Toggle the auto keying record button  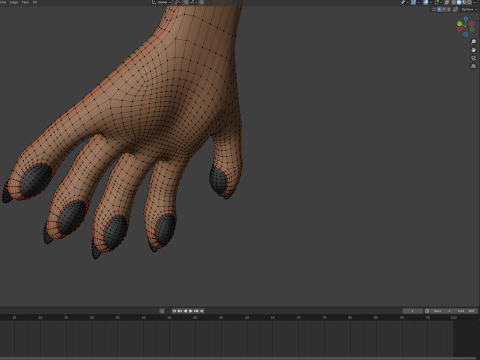click(162, 311)
